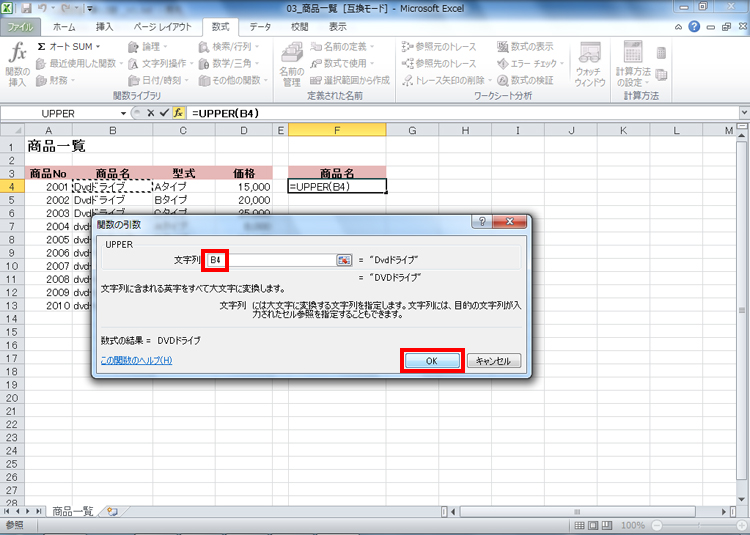750x535 pixels.
Task: Switch to the Review (校閲) tab
Action: [299, 27]
